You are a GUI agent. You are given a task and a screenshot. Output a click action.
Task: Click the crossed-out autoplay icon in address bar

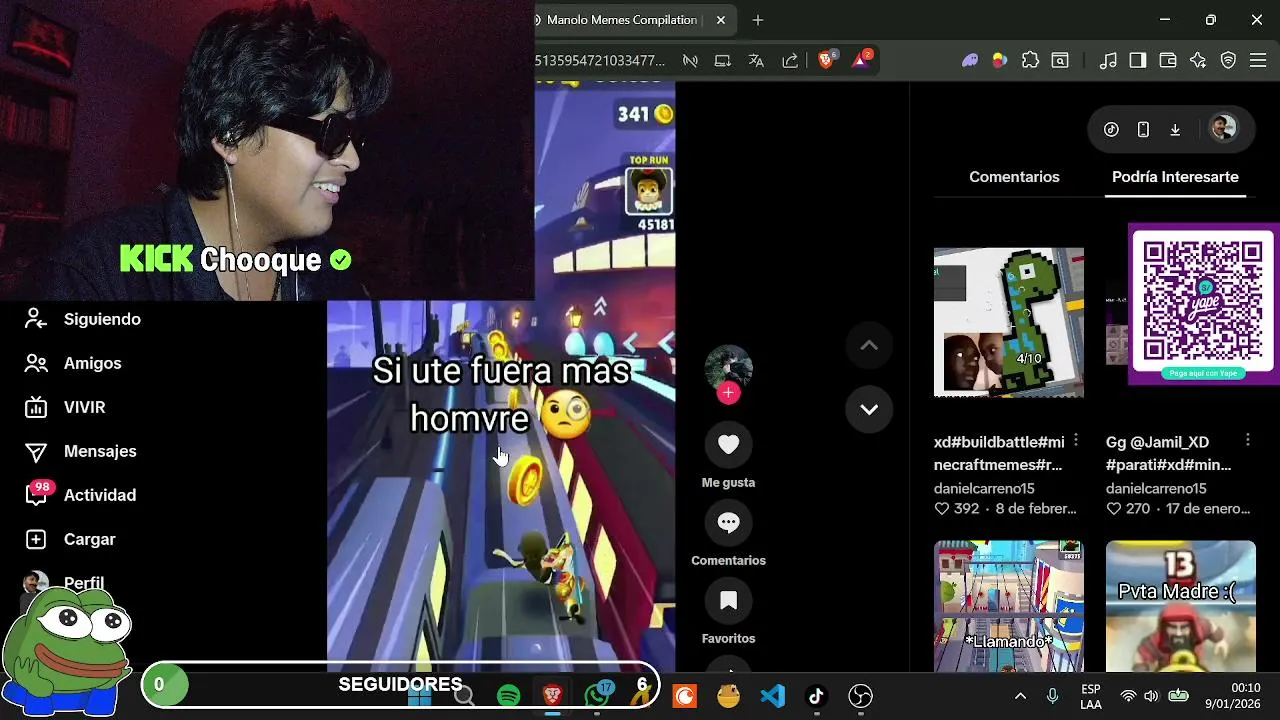690,61
